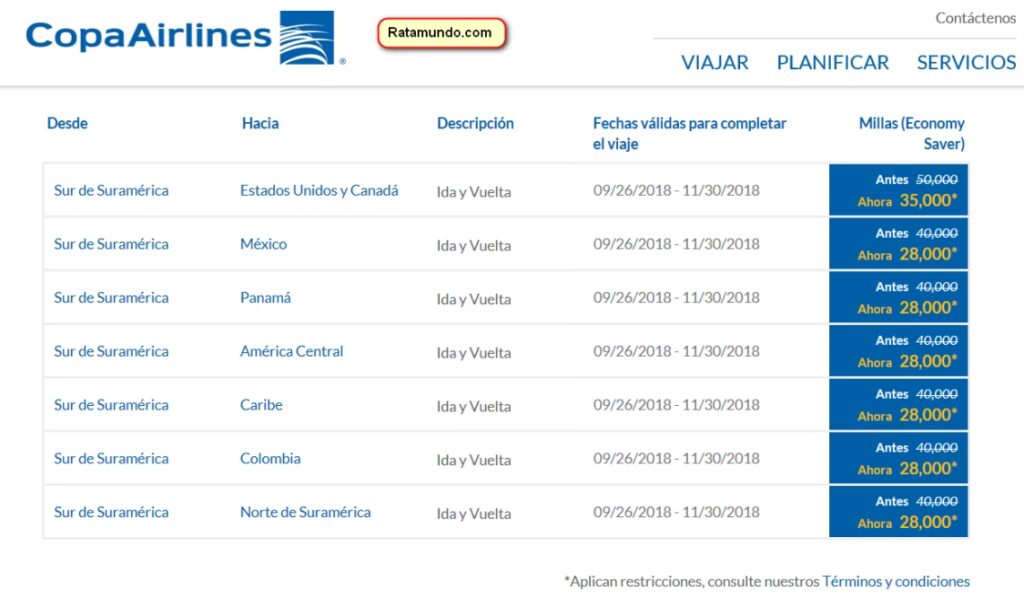Screen dimensions: 1024x608
Task: Select Estados Unidos y Canadá destination
Action: [x=319, y=190]
